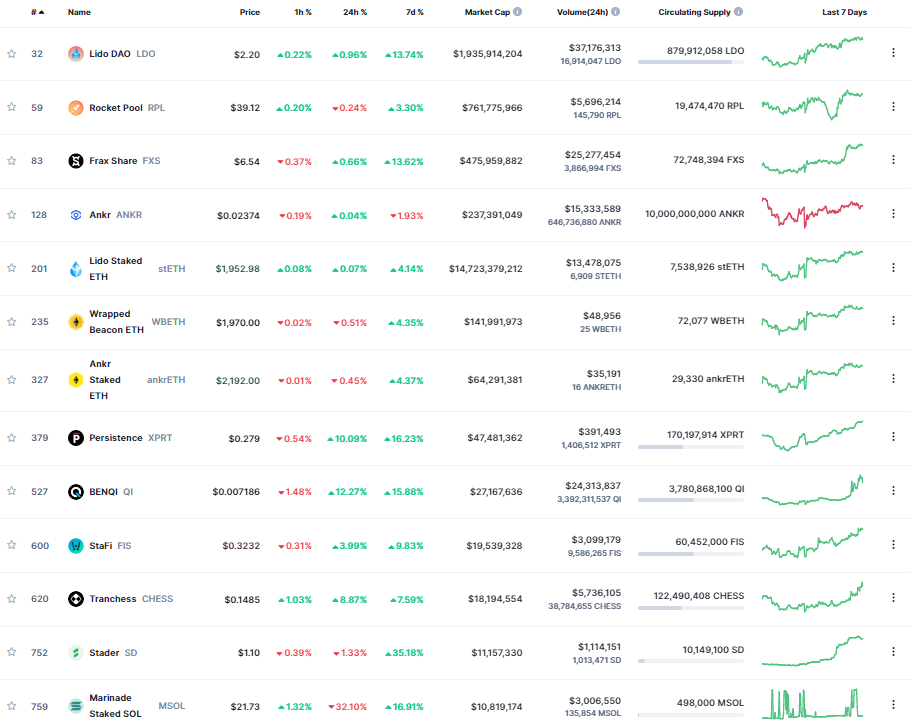Open options menu for Lido Staked ETH
Image resolution: width=910 pixels, height=726 pixels.
tap(893, 267)
